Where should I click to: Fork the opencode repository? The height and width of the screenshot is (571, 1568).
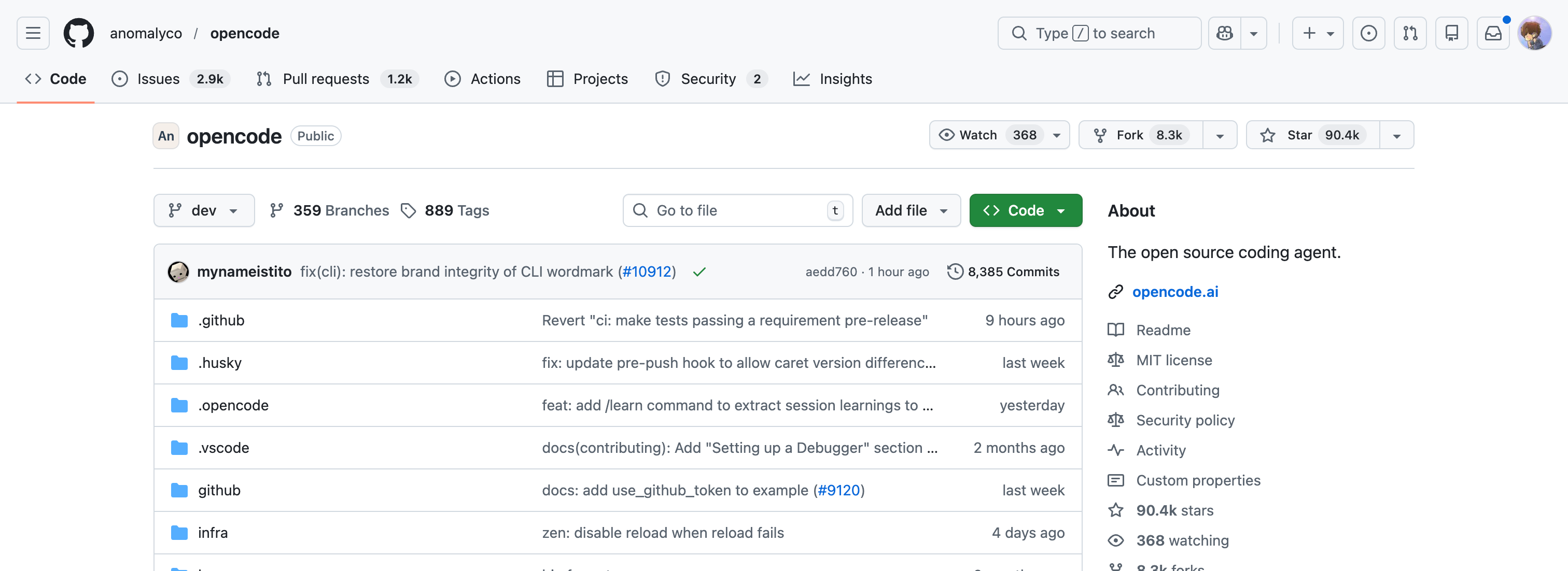pyautogui.click(x=1141, y=135)
